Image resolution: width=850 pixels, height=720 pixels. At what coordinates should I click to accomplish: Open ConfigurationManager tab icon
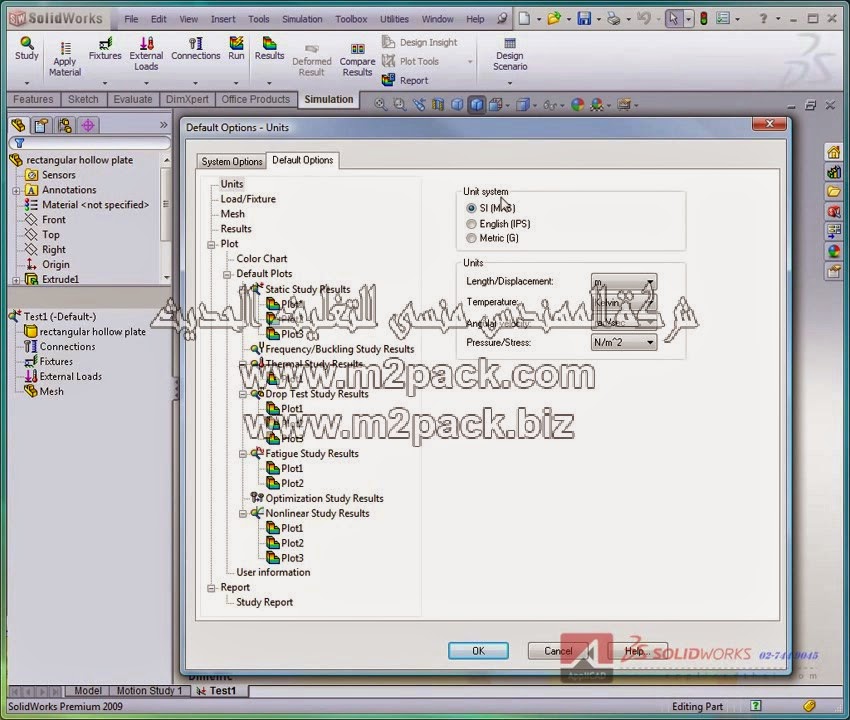(65, 126)
